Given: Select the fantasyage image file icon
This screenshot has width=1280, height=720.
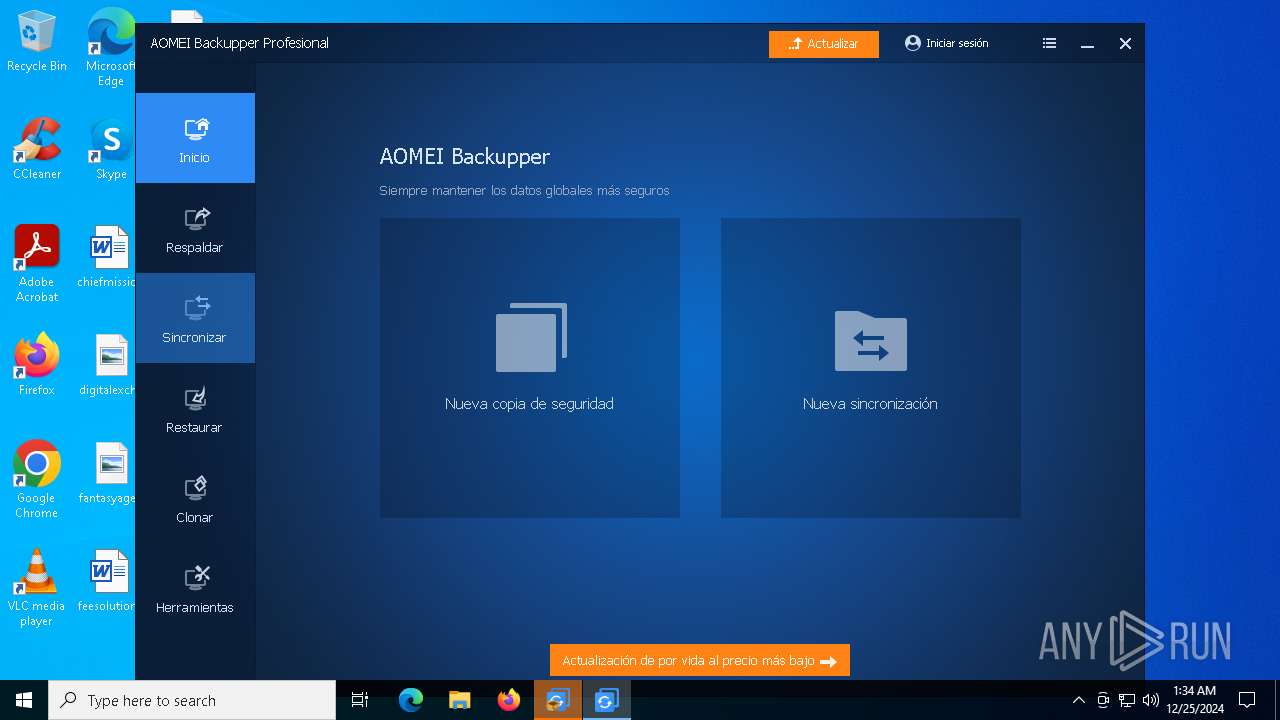Looking at the screenshot, I should tap(107, 473).
